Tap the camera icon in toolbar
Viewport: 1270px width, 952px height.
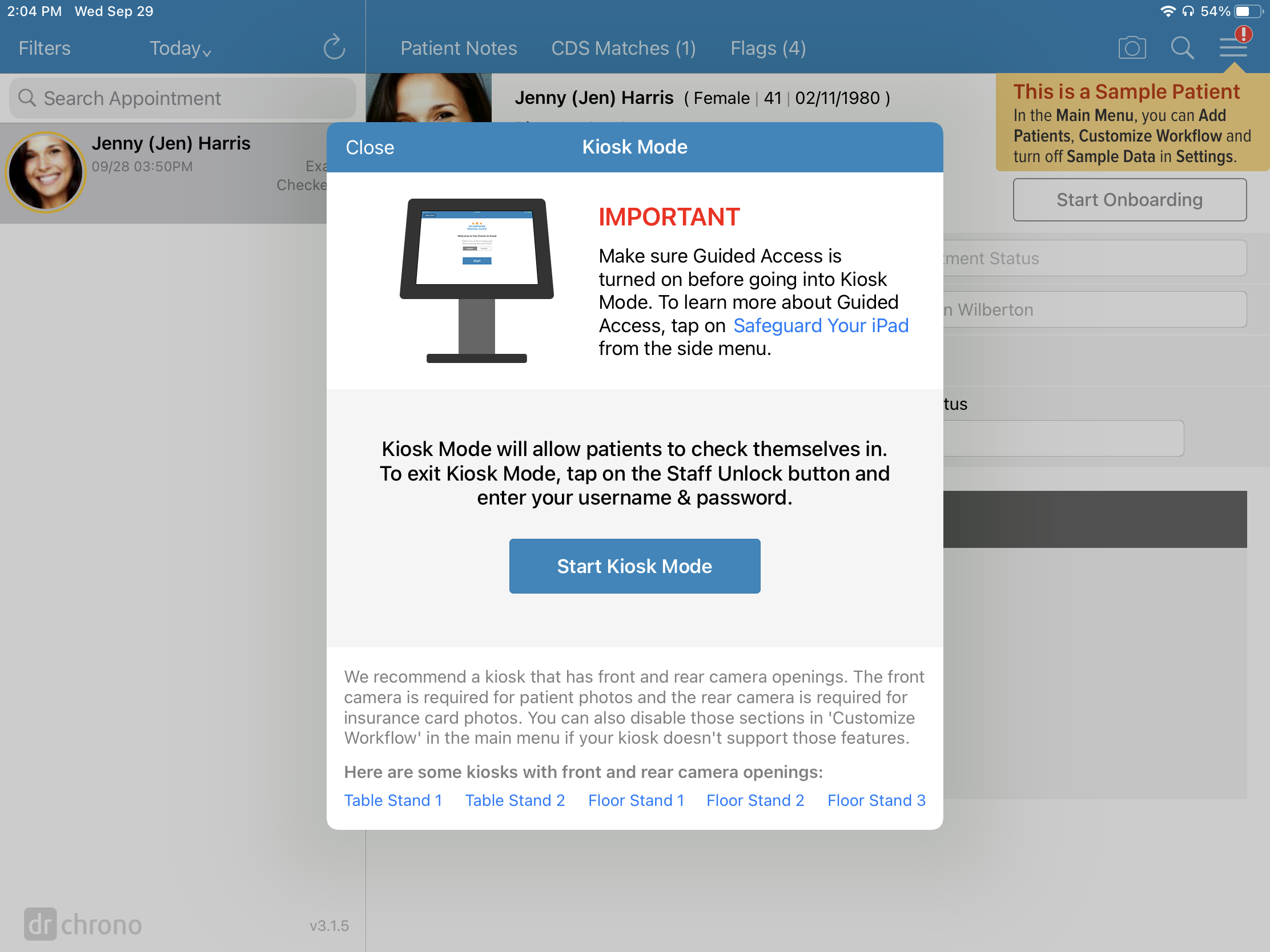pos(1131,47)
